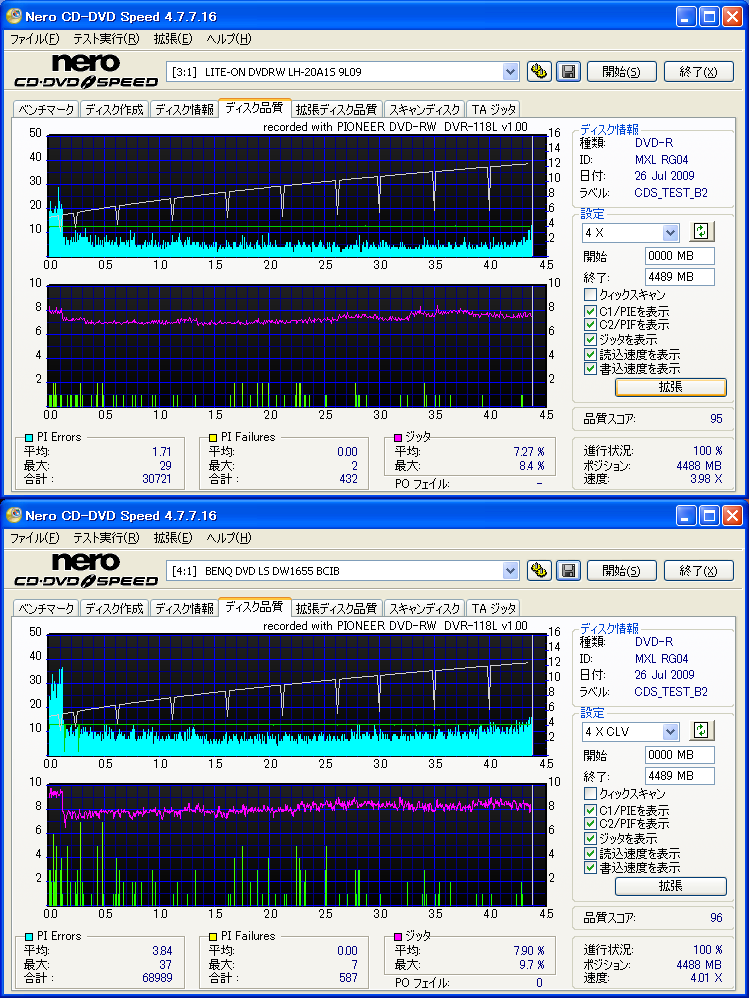Toggle quick scan checkbox in the LITE-ON window
Viewport: 749px width, 998px height.
[x=590, y=295]
